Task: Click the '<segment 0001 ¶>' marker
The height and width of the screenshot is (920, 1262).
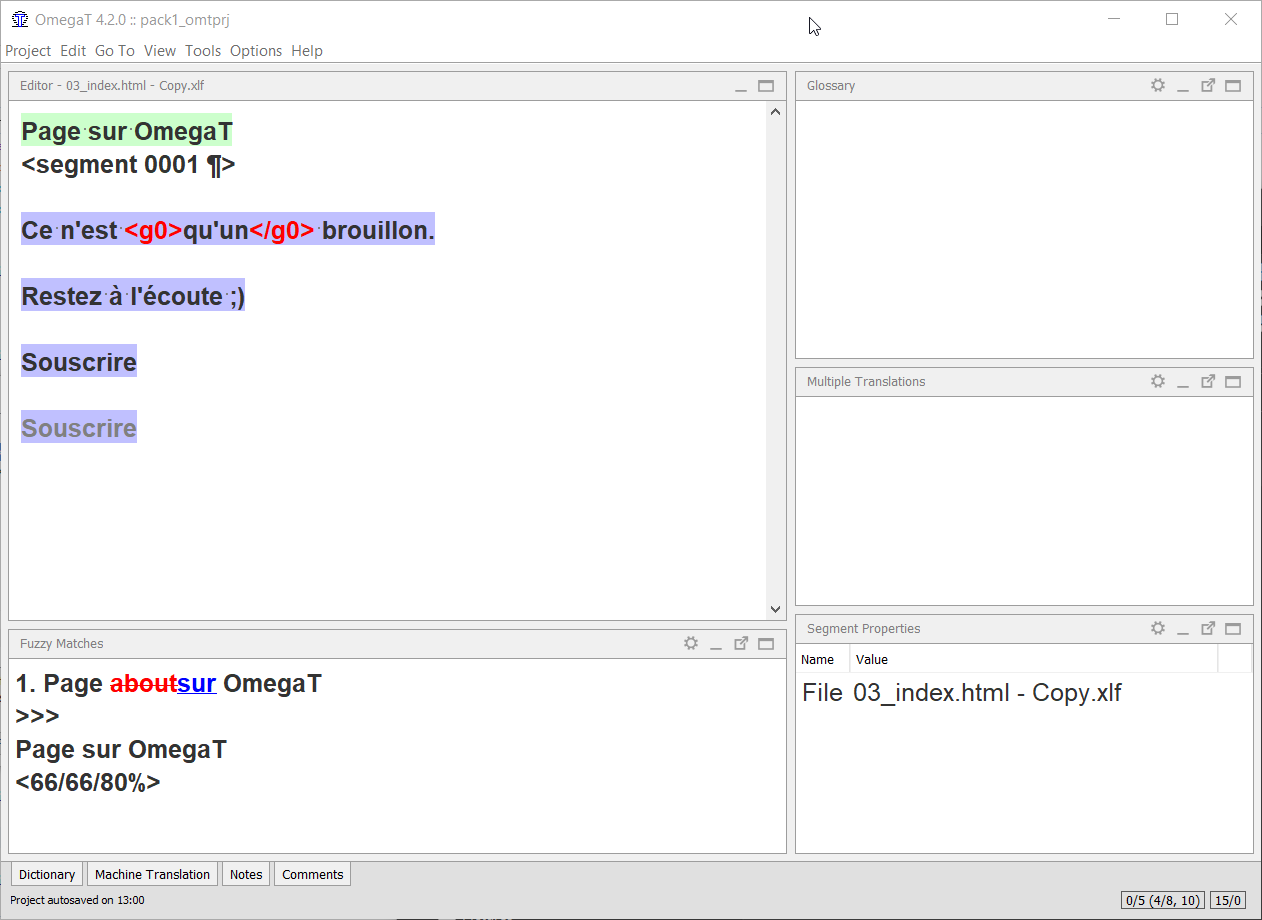Action: (x=128, y=164)
